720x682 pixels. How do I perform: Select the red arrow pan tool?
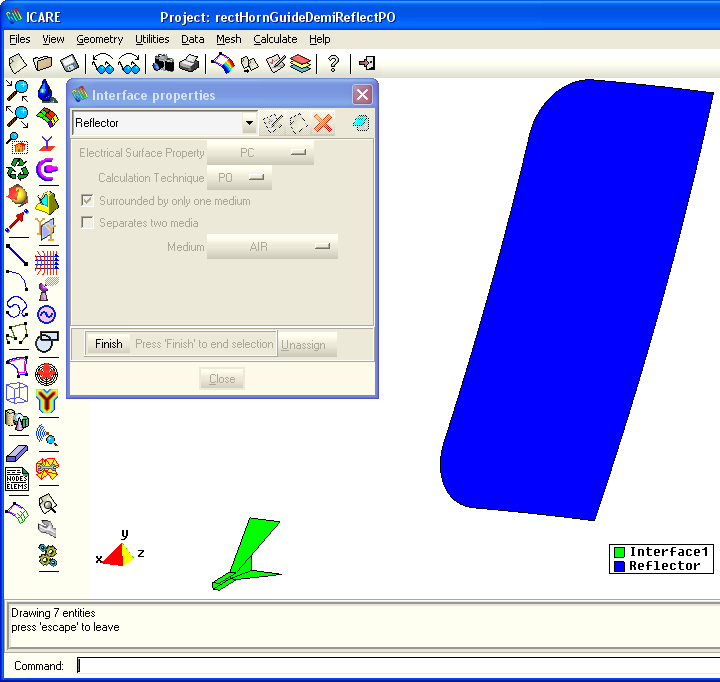coord(17,221)
